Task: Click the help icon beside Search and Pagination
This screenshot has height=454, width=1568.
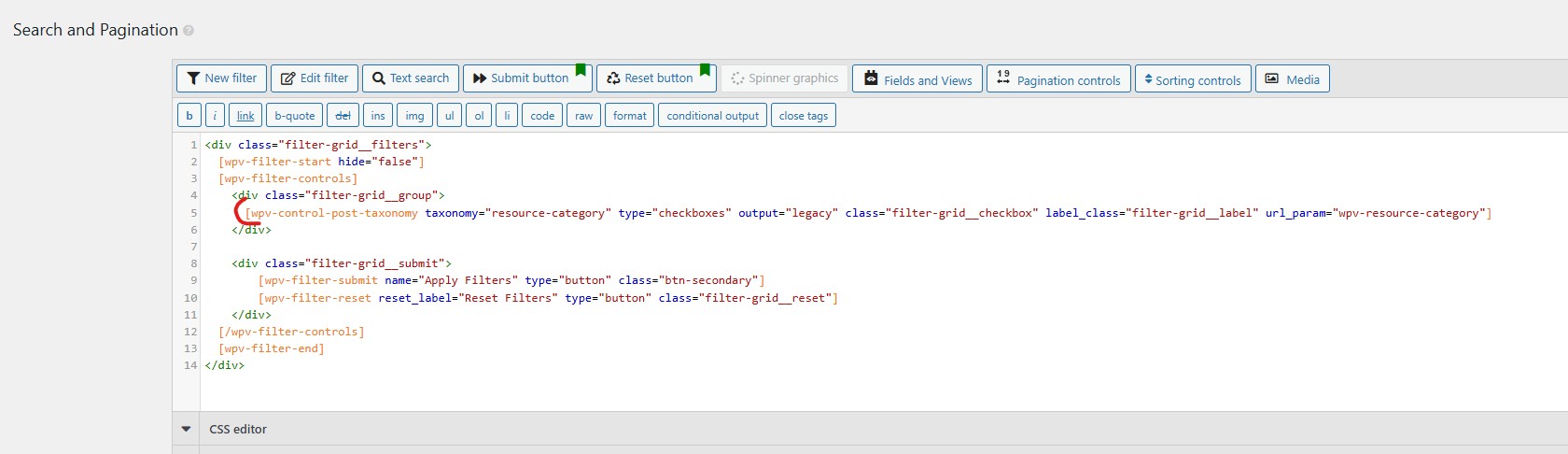Action: (x=189, y=31)
